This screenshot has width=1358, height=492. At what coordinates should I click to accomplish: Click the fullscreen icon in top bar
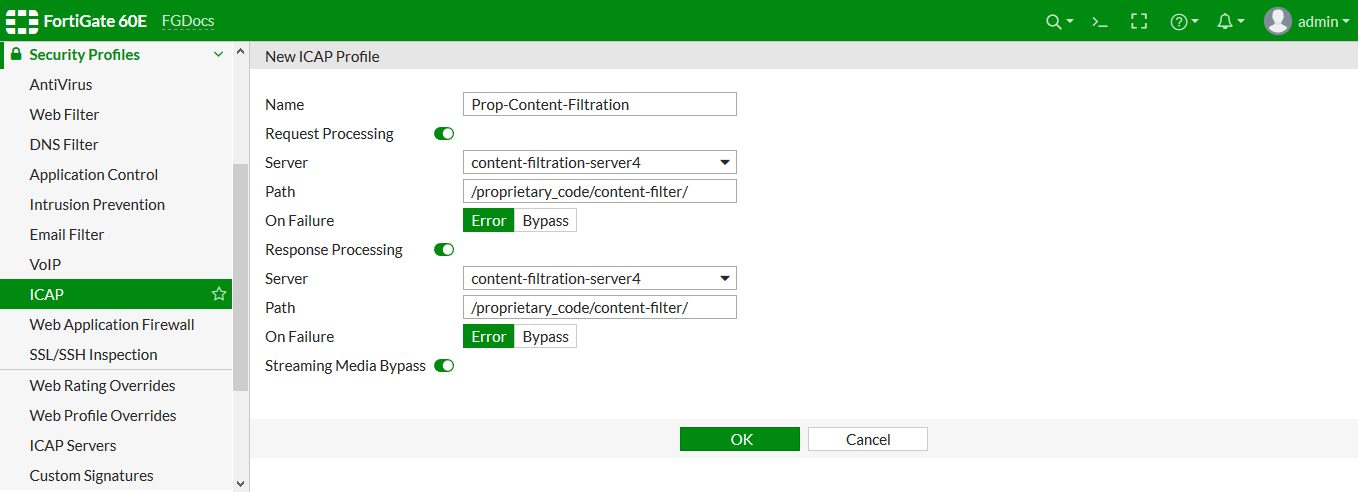(1139, 21)
